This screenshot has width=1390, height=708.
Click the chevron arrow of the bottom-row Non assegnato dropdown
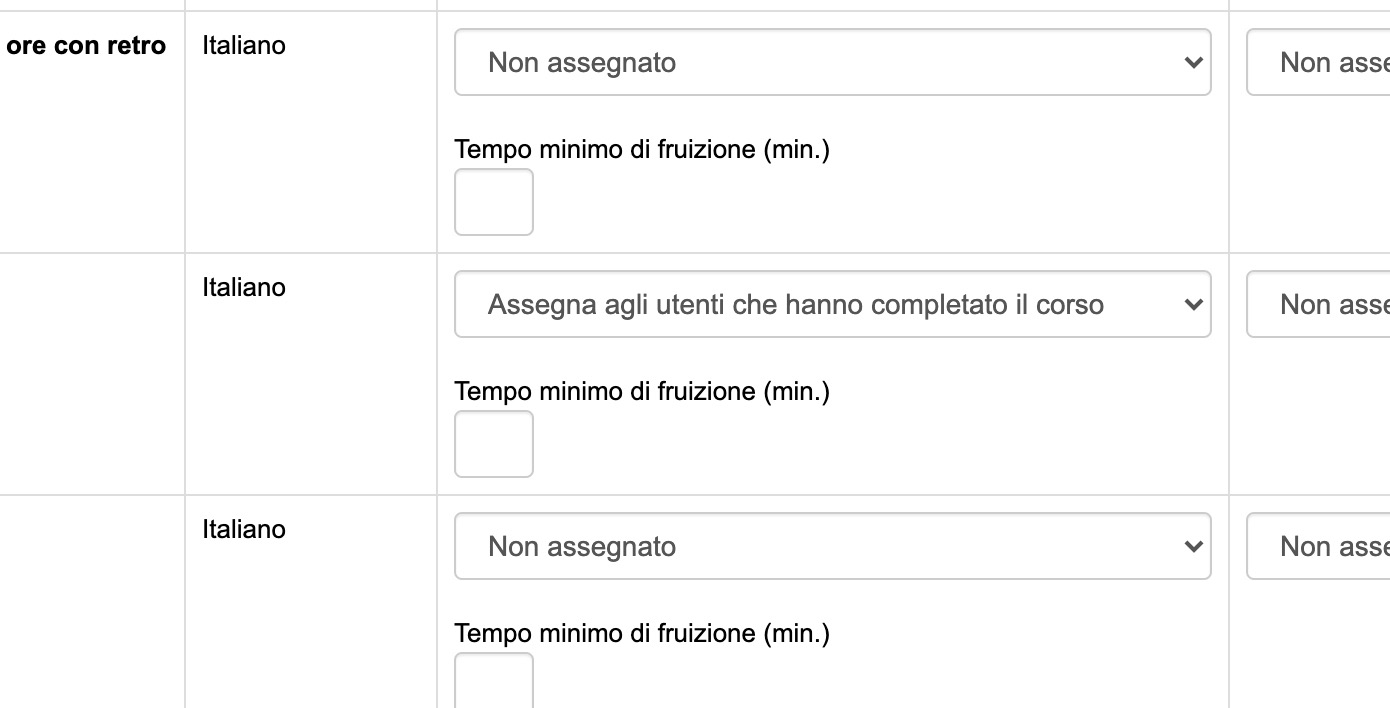(1192, 546)
